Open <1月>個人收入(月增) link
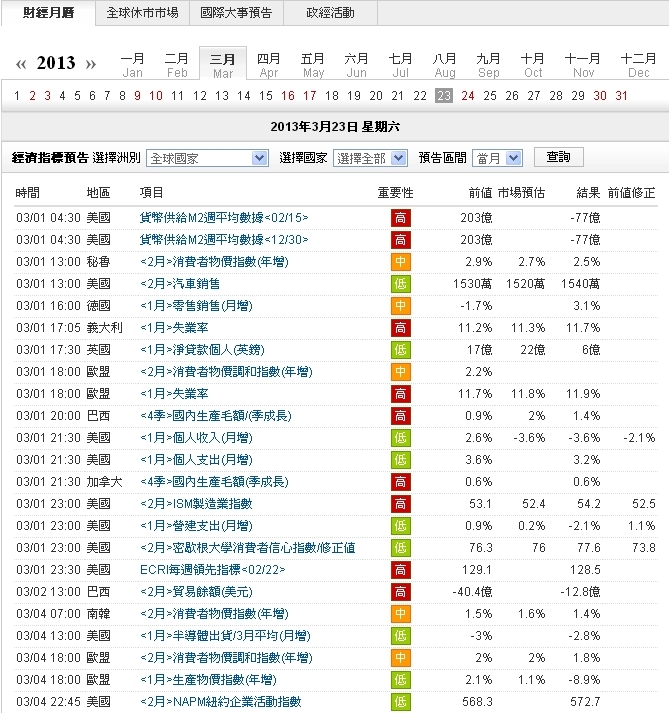This screenshot has height=713, width=669. coord(196,438)
